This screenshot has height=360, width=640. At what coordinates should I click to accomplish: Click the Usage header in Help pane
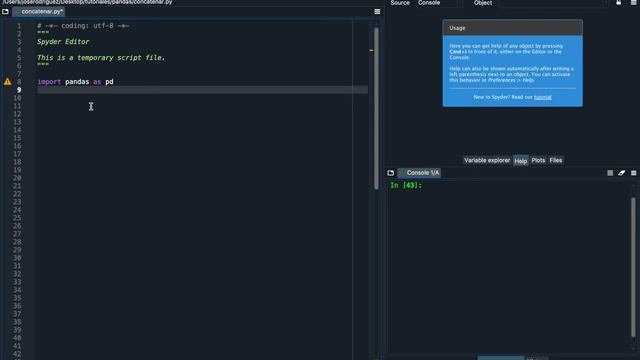pos(513,28)
